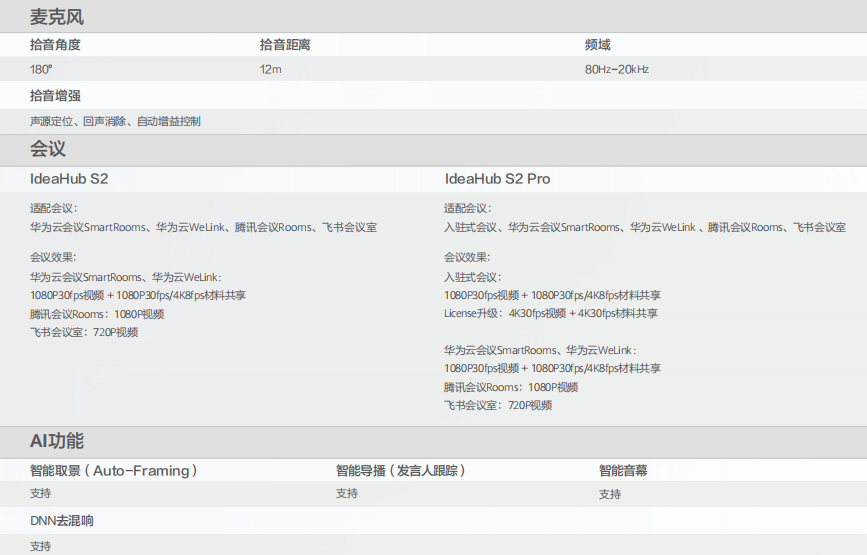This screenshot has width=867, height=555.
Task: Click 会议效果 label under IdeaHub S2 Pro
Action: click(467, 257)
